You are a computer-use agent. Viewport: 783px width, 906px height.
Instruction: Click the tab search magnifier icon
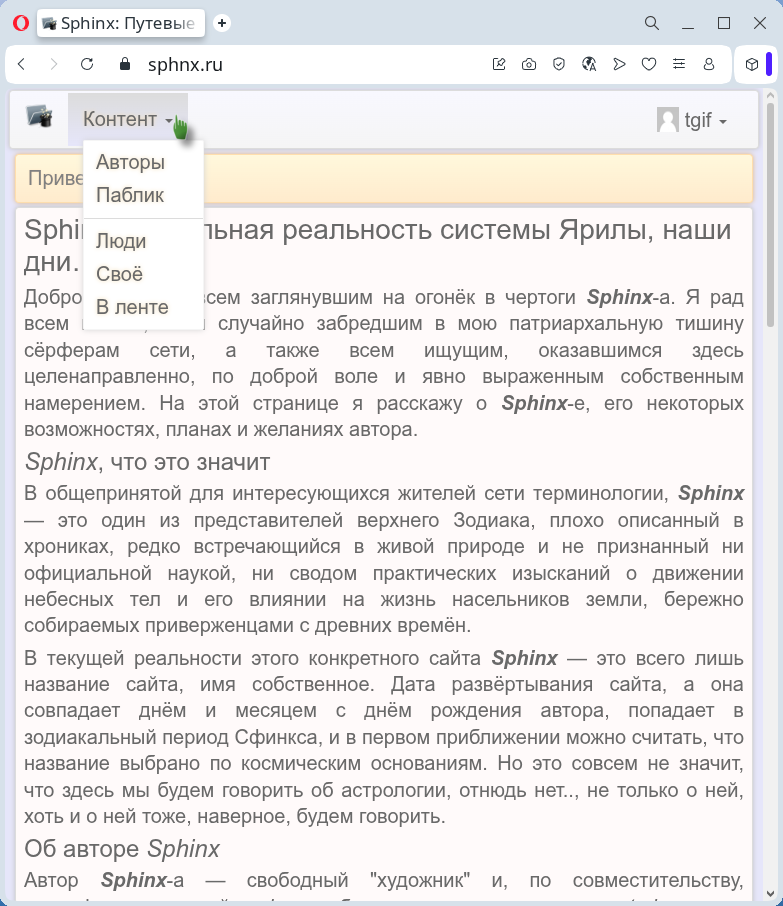tap(651, 23)
